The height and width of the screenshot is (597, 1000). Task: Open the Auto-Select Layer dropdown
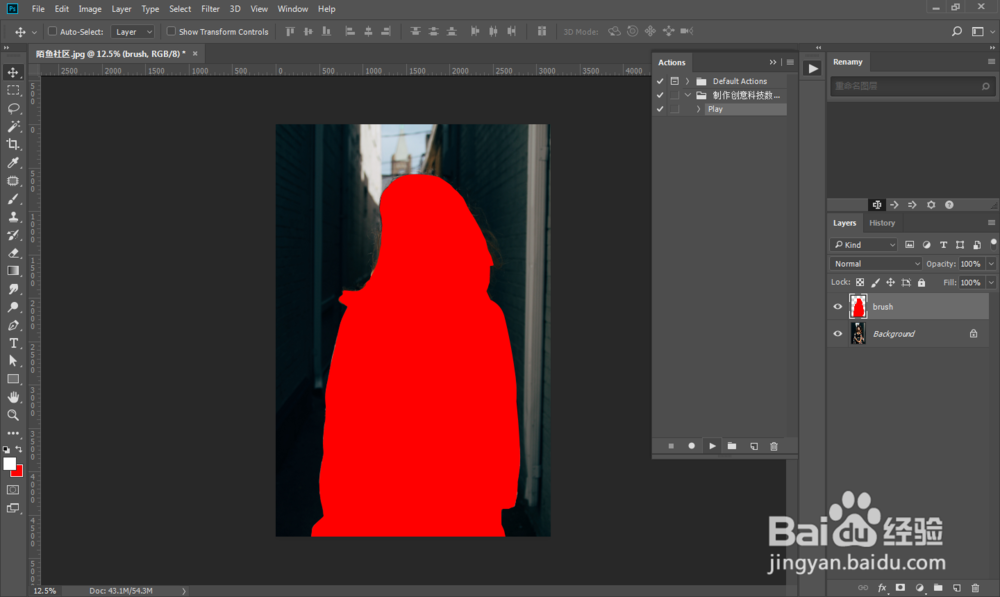point(133,31)
